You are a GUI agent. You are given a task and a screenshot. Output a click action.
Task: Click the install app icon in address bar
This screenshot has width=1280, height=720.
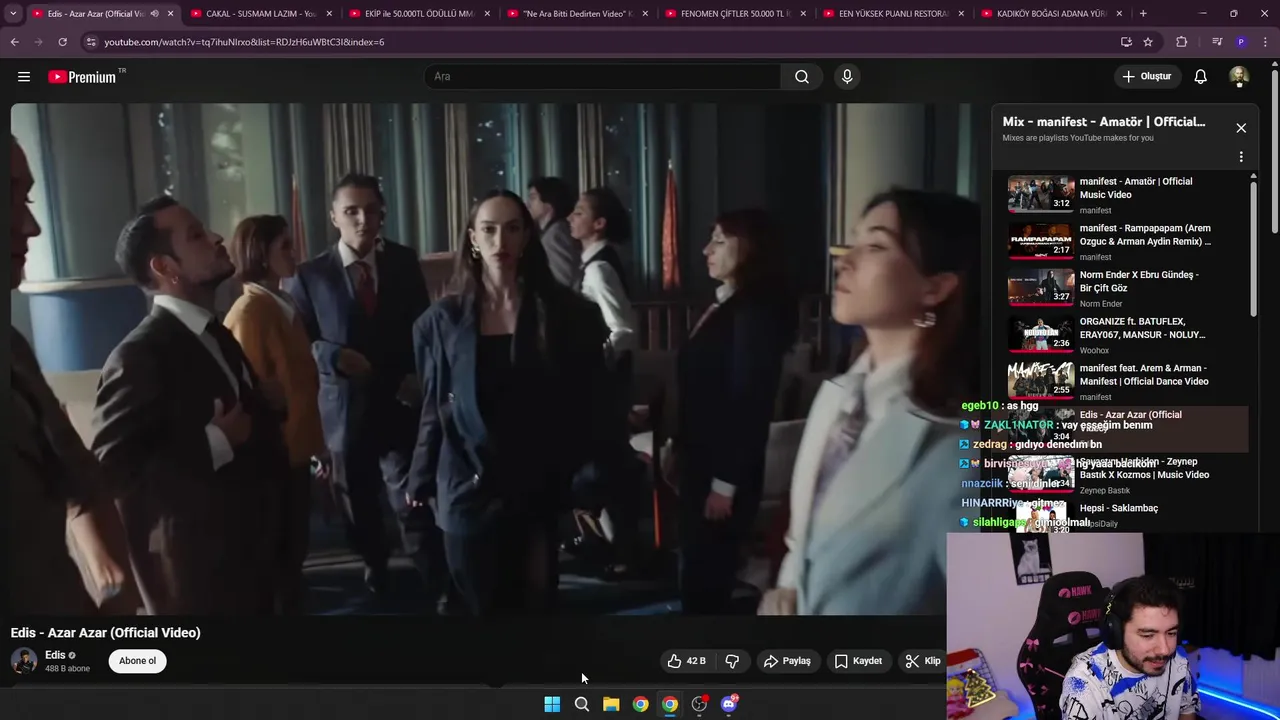point(1126,42)
